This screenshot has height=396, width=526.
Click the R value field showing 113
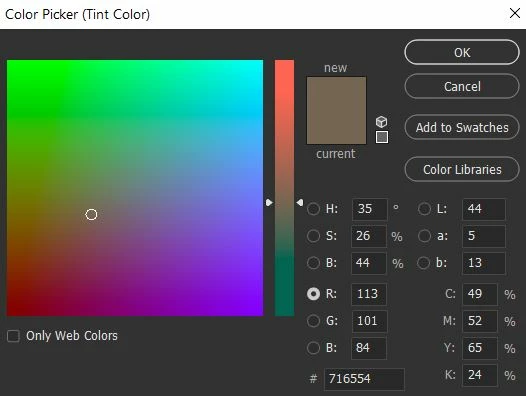tap(369, 294)
